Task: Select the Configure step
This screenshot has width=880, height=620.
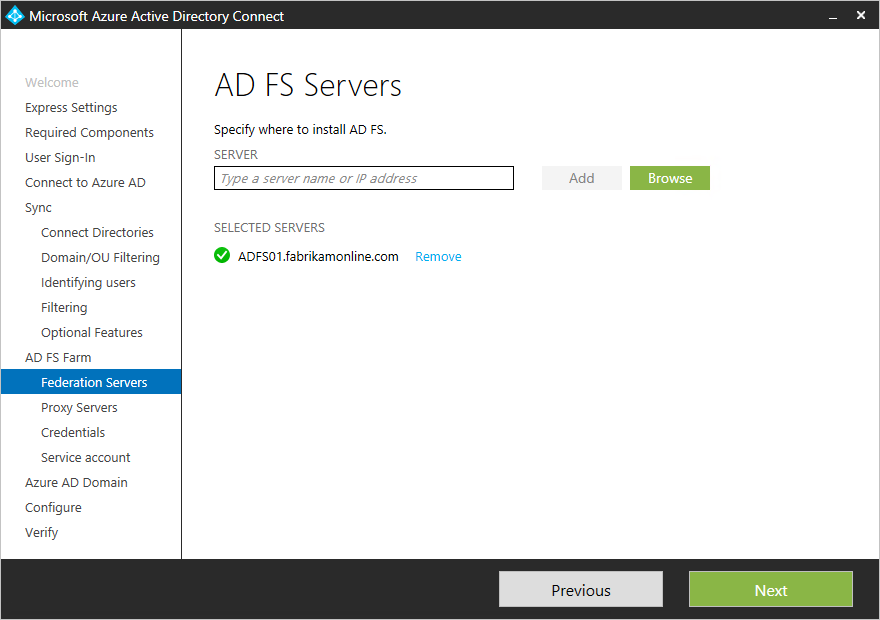Action: pyautogui.click(x=53, y=507)
